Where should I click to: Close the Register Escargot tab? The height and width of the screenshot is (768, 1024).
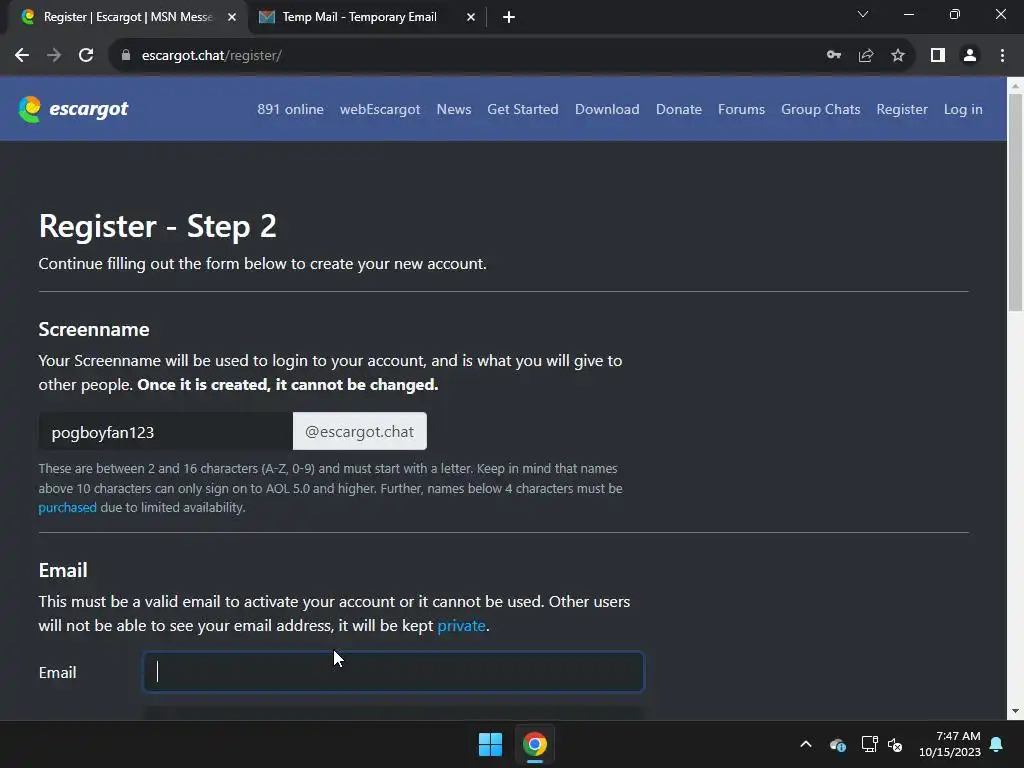[232, 17]
